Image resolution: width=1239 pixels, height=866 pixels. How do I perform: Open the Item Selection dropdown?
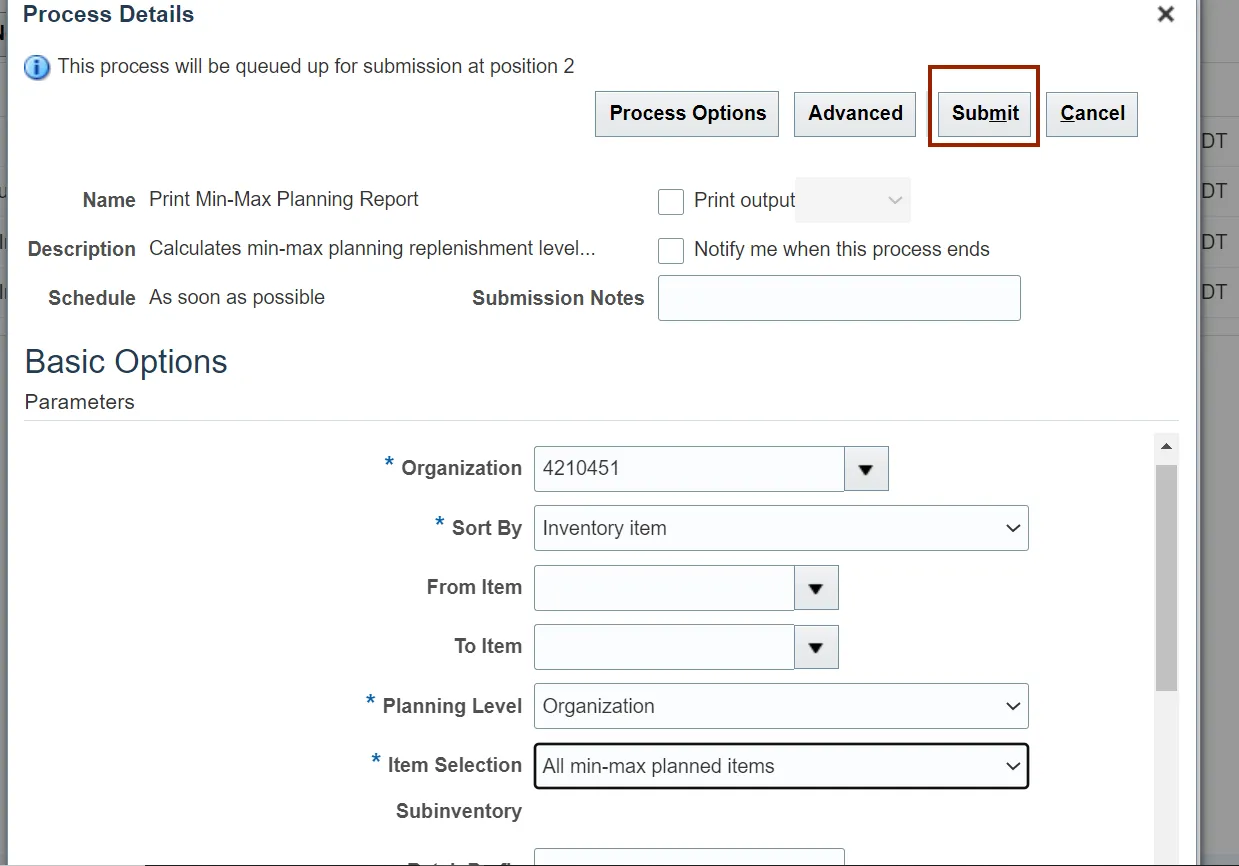[781, 767]
